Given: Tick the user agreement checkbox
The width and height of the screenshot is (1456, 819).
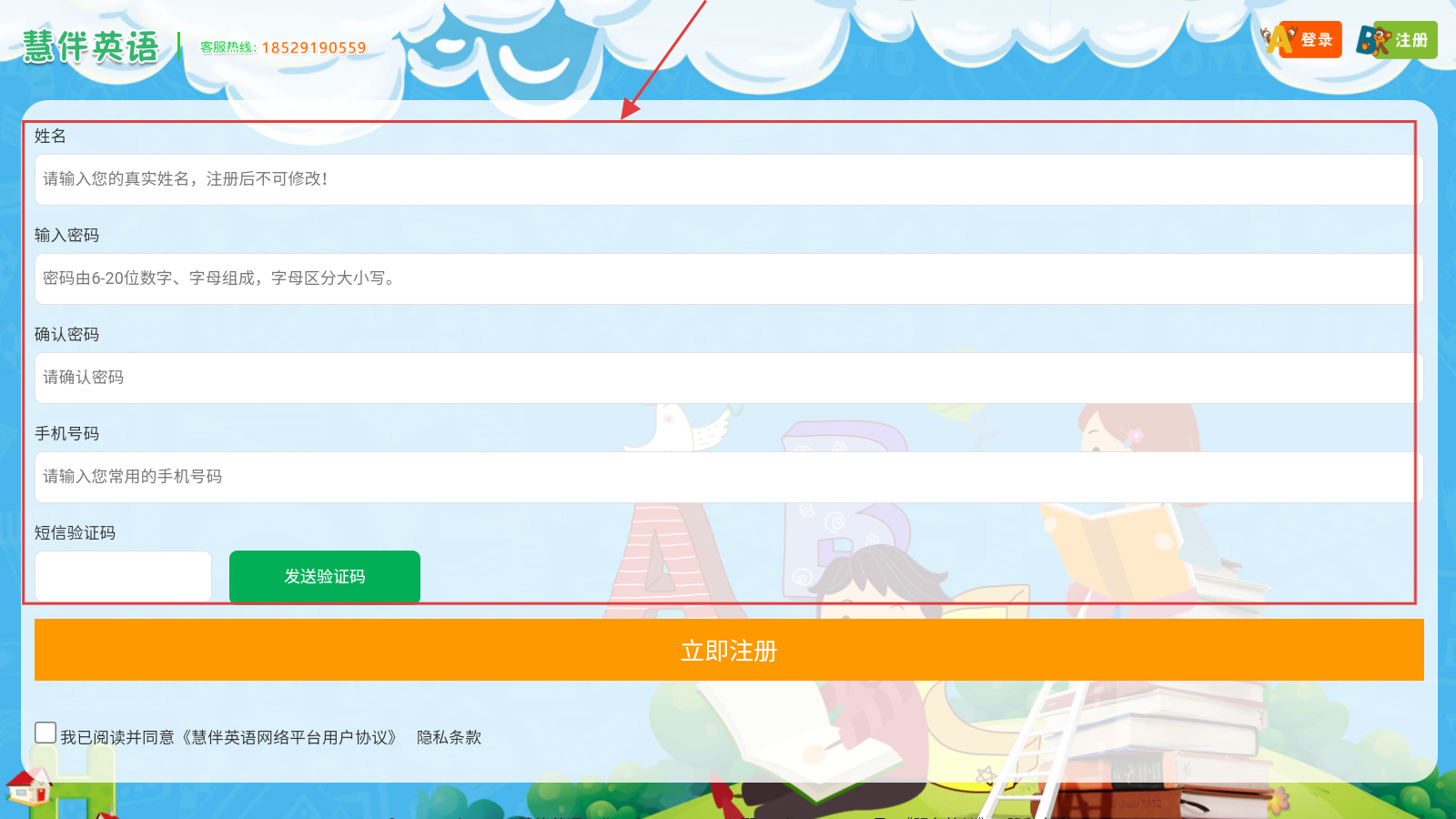Looking at the screenshot, I should [45, 733].
